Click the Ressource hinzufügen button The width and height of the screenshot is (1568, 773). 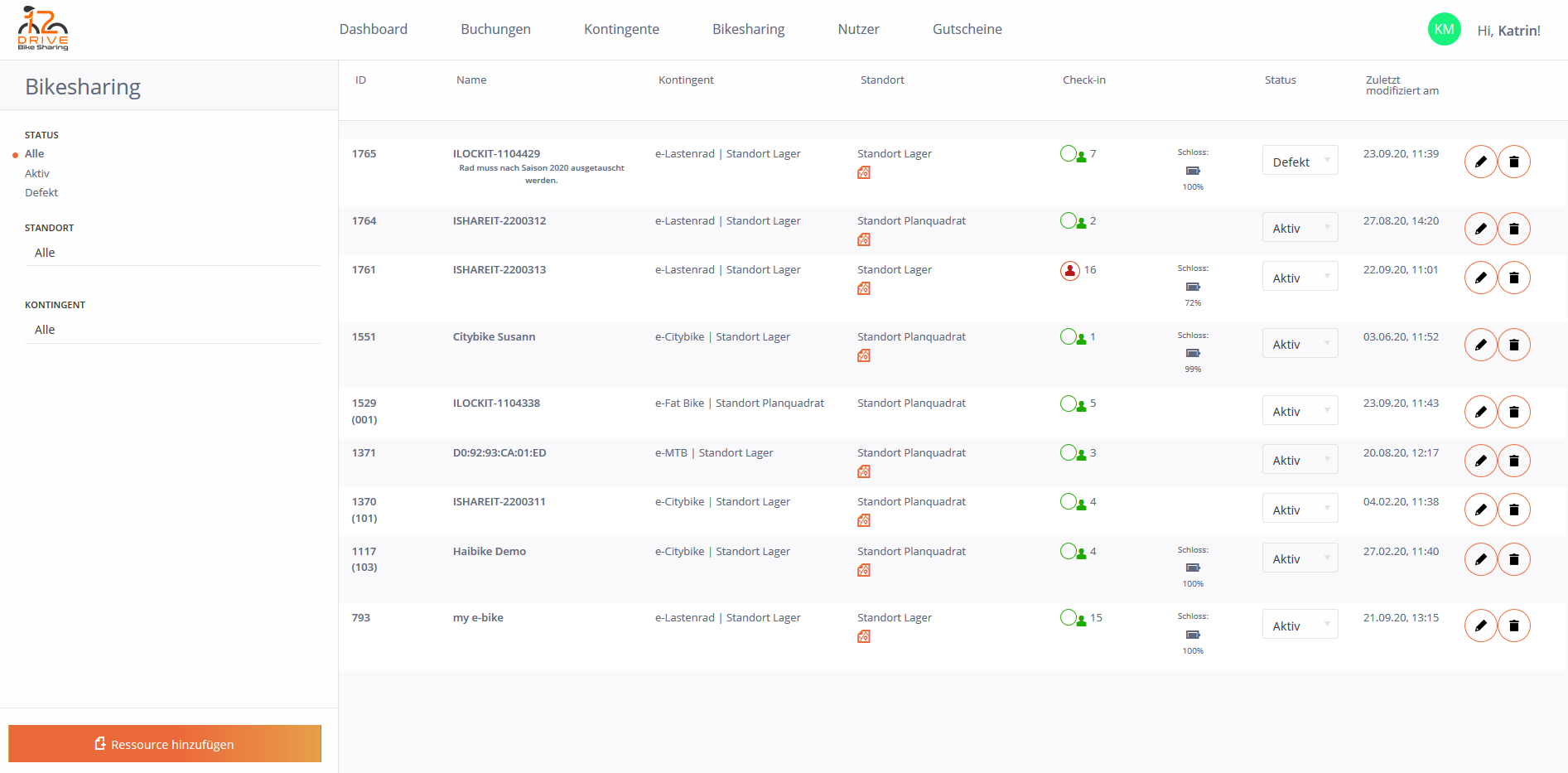(x=165, y=743)
